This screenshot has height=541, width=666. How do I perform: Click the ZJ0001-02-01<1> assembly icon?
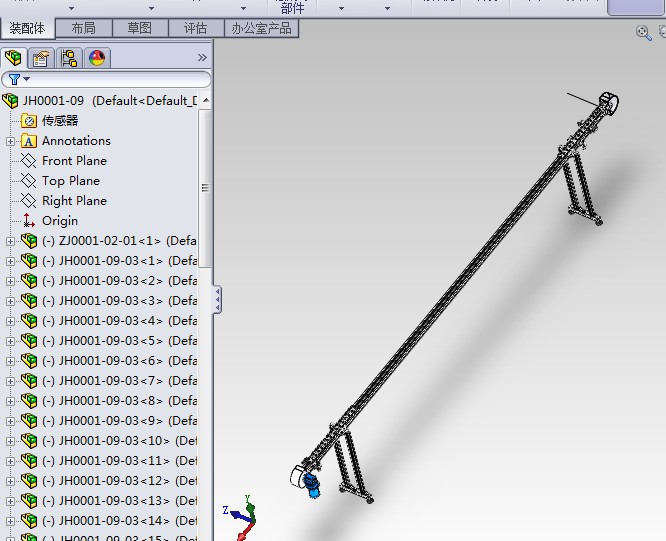tap(29, 241)
